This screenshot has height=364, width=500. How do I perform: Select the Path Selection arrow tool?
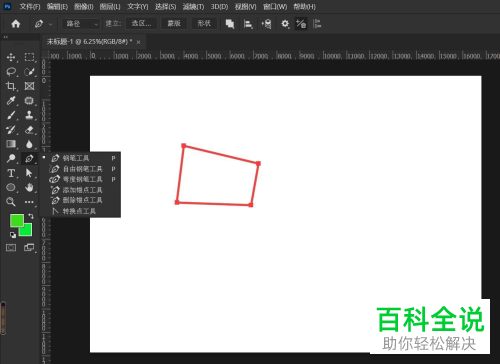[29, 173]
